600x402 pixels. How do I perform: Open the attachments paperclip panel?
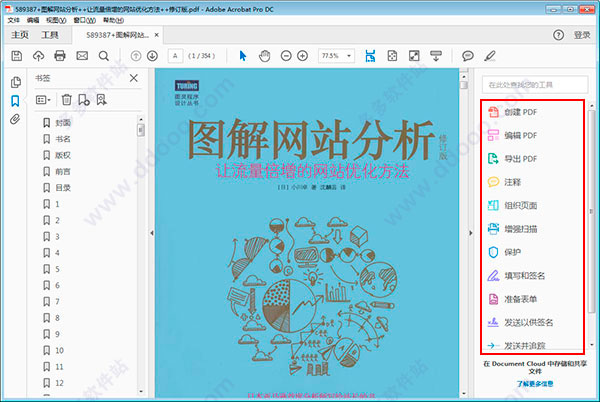[x=15, y=119]
